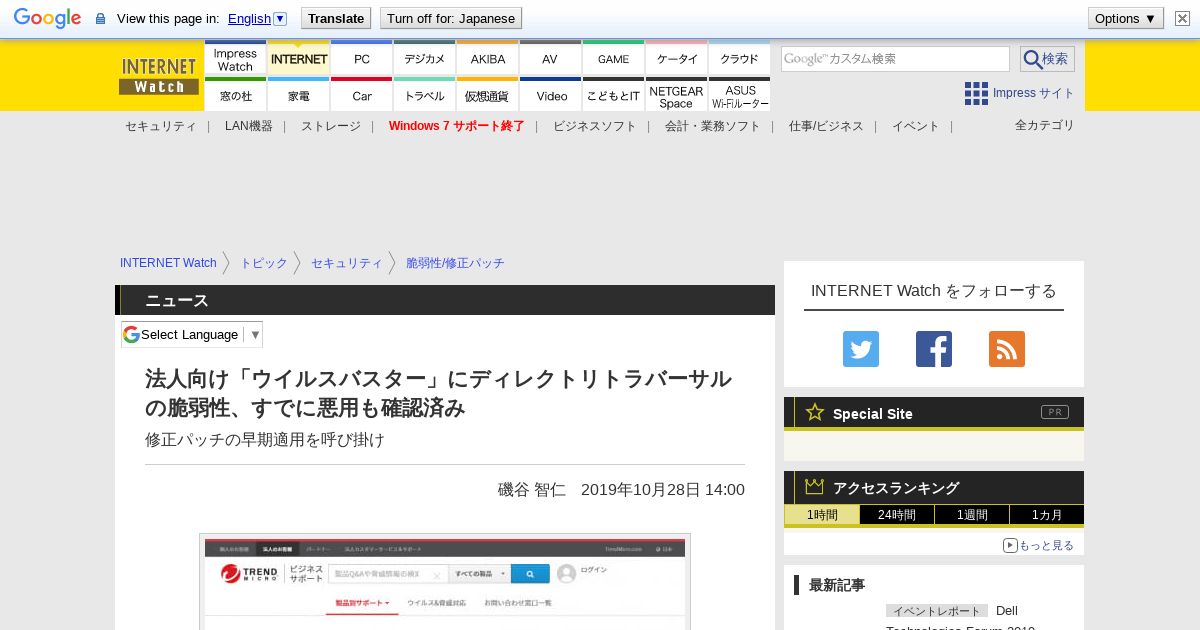The image size is (1200, 630).
Task: Click the Translate button
Action: [336, 18]
